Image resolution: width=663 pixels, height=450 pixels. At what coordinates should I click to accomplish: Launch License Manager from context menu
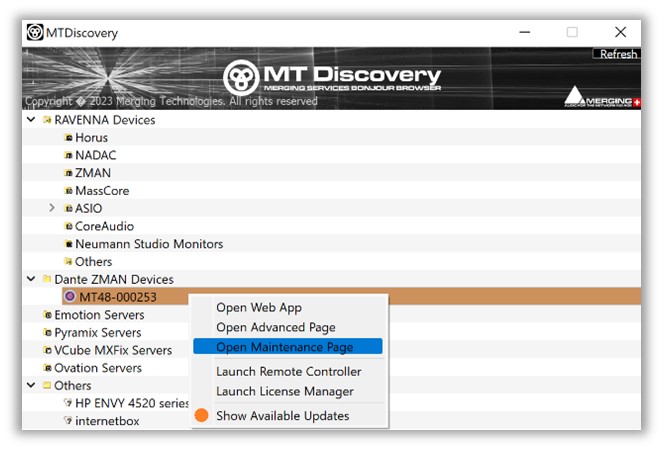pos(284,391)
